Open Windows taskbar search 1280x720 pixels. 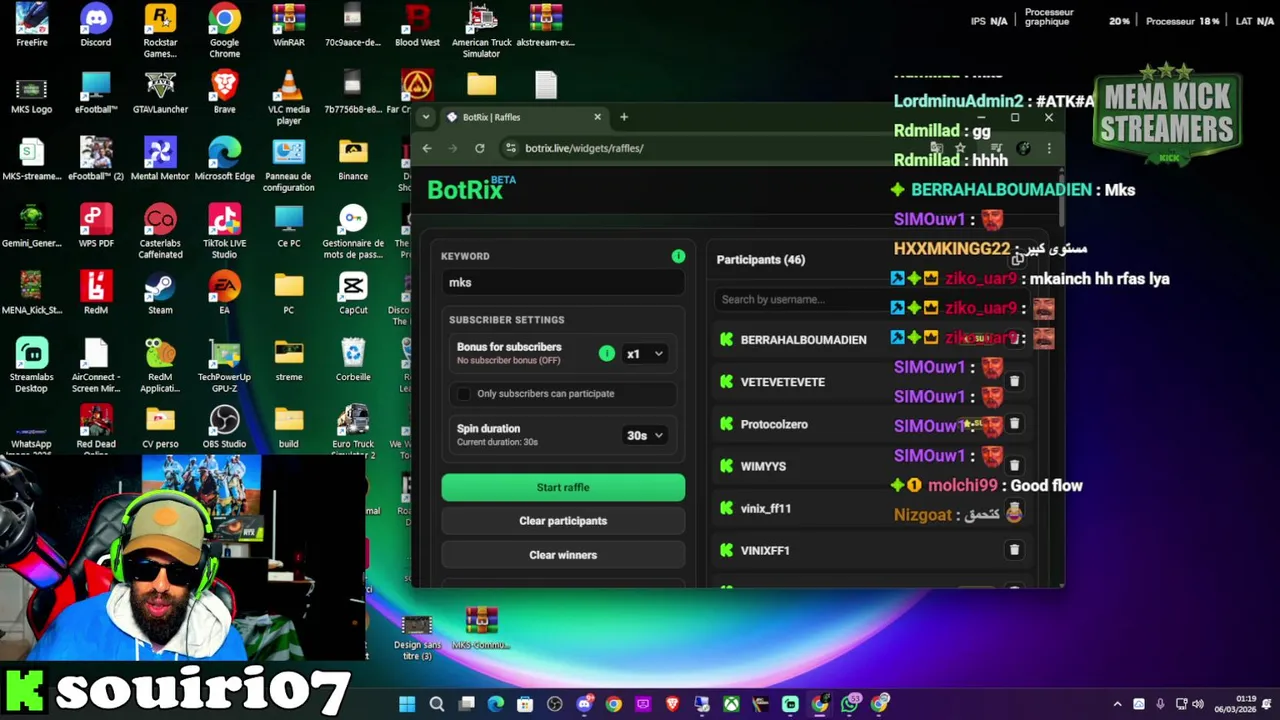pyautogui.click(x=437, y=704)
